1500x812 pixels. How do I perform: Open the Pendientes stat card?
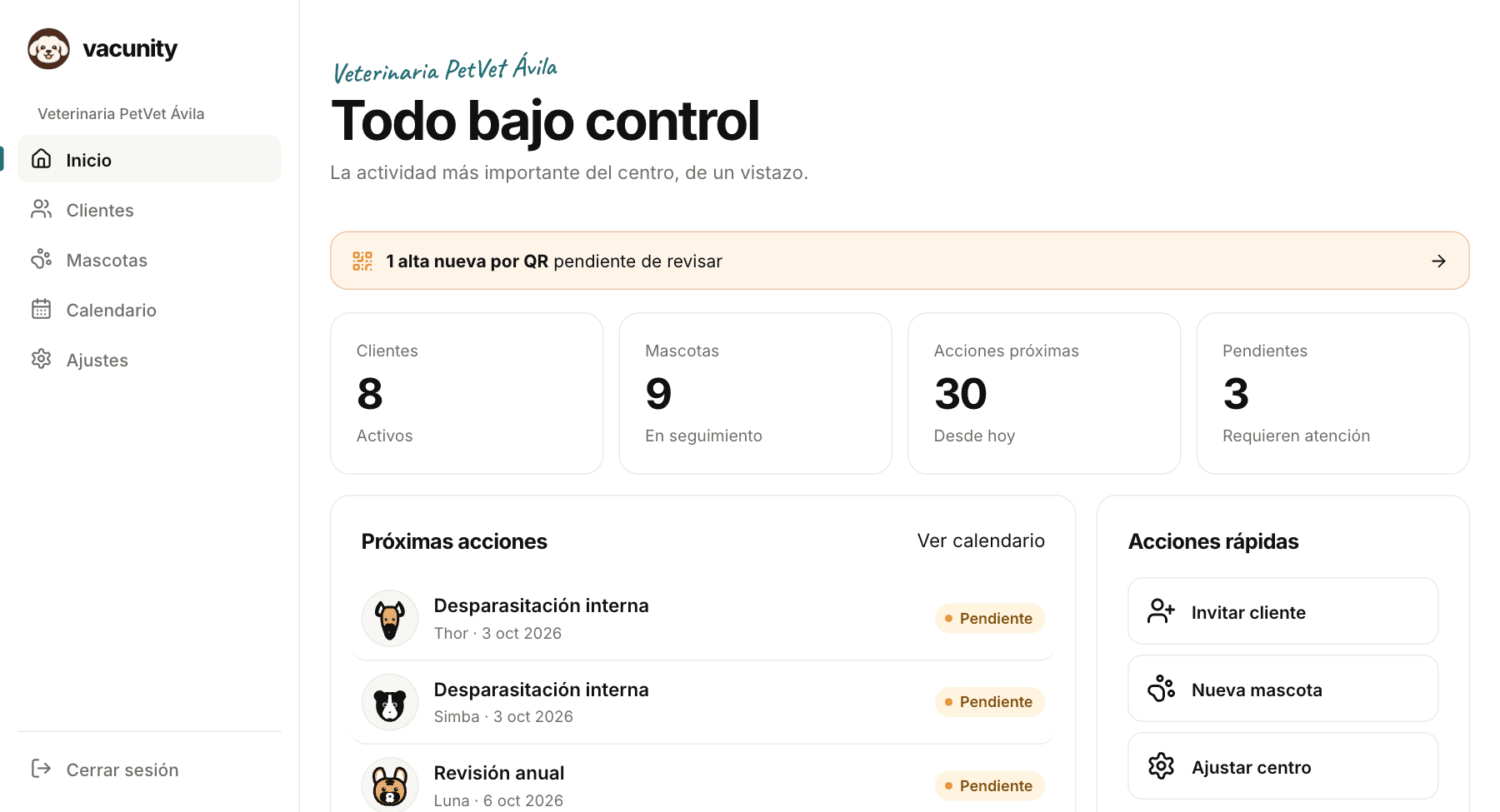1332,393
